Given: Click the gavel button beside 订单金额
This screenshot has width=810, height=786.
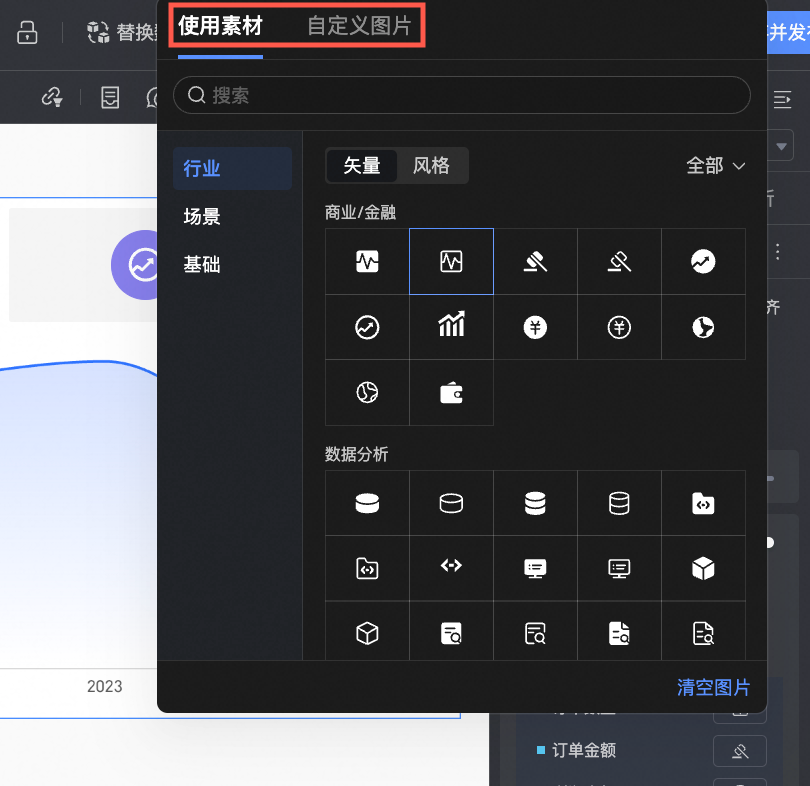Looking at the screenshot, I should tap(739, 750).
